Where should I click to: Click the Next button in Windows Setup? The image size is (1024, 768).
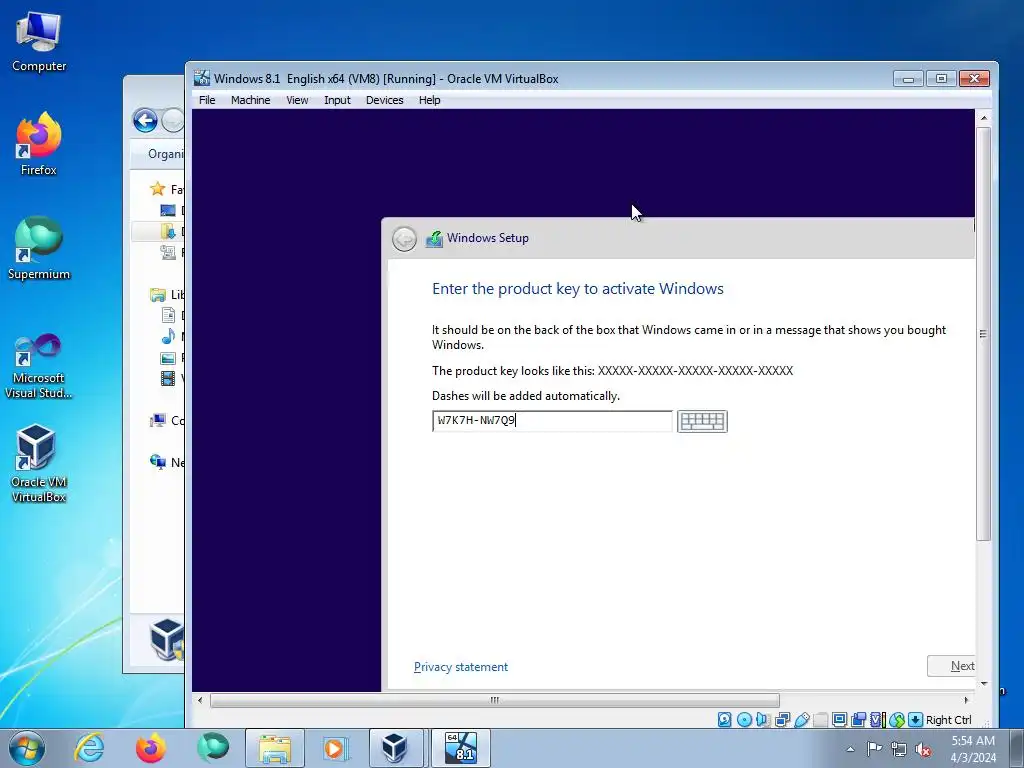pyautogui.click(x=951, y=666)
